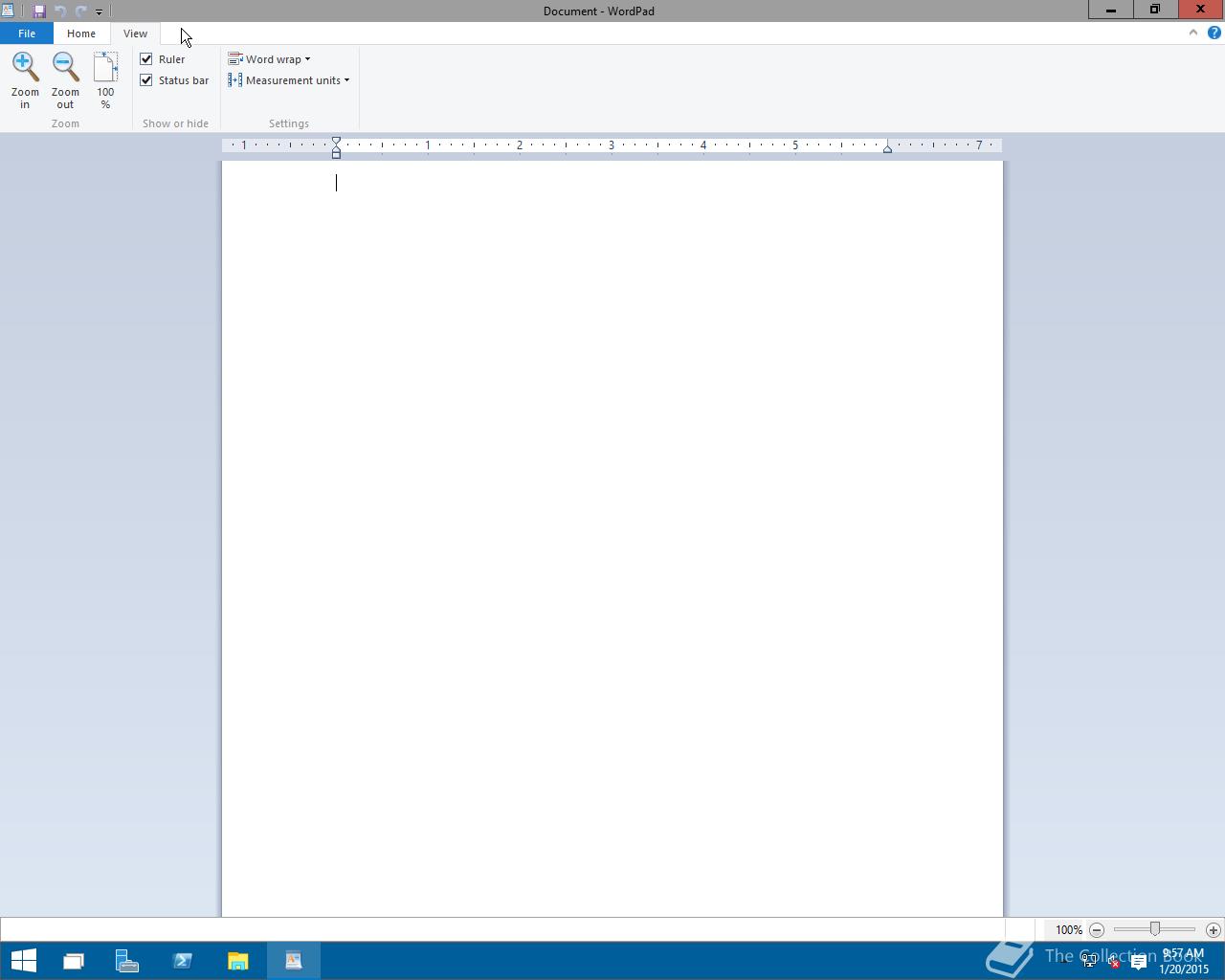Image resolution: width=1225 pixels, height=980 pixels.
Task: Launch PowerShell from the taskbar
Action: (x=183, y=960)
